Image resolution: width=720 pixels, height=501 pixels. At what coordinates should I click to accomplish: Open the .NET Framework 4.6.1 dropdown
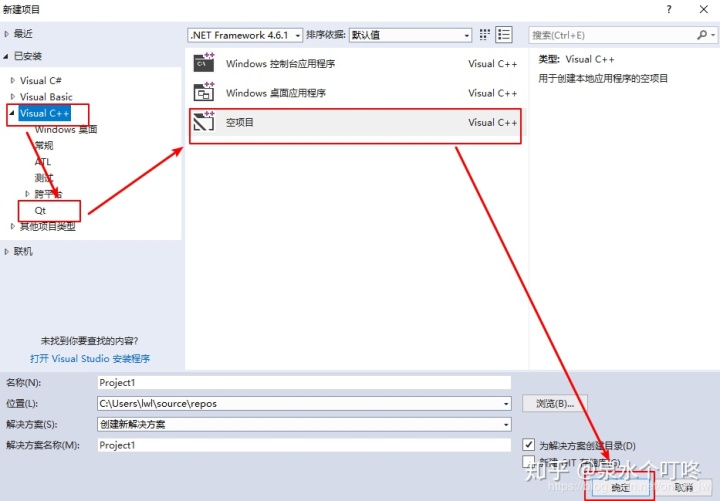[245, 35]
